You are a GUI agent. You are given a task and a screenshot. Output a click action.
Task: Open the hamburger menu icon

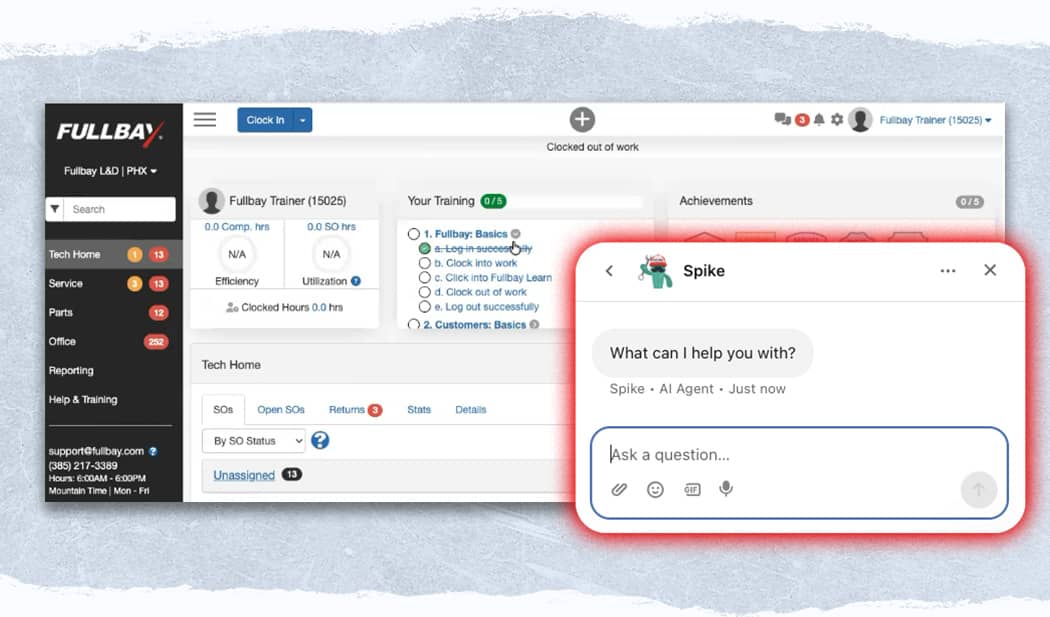(x=205, y=120)
